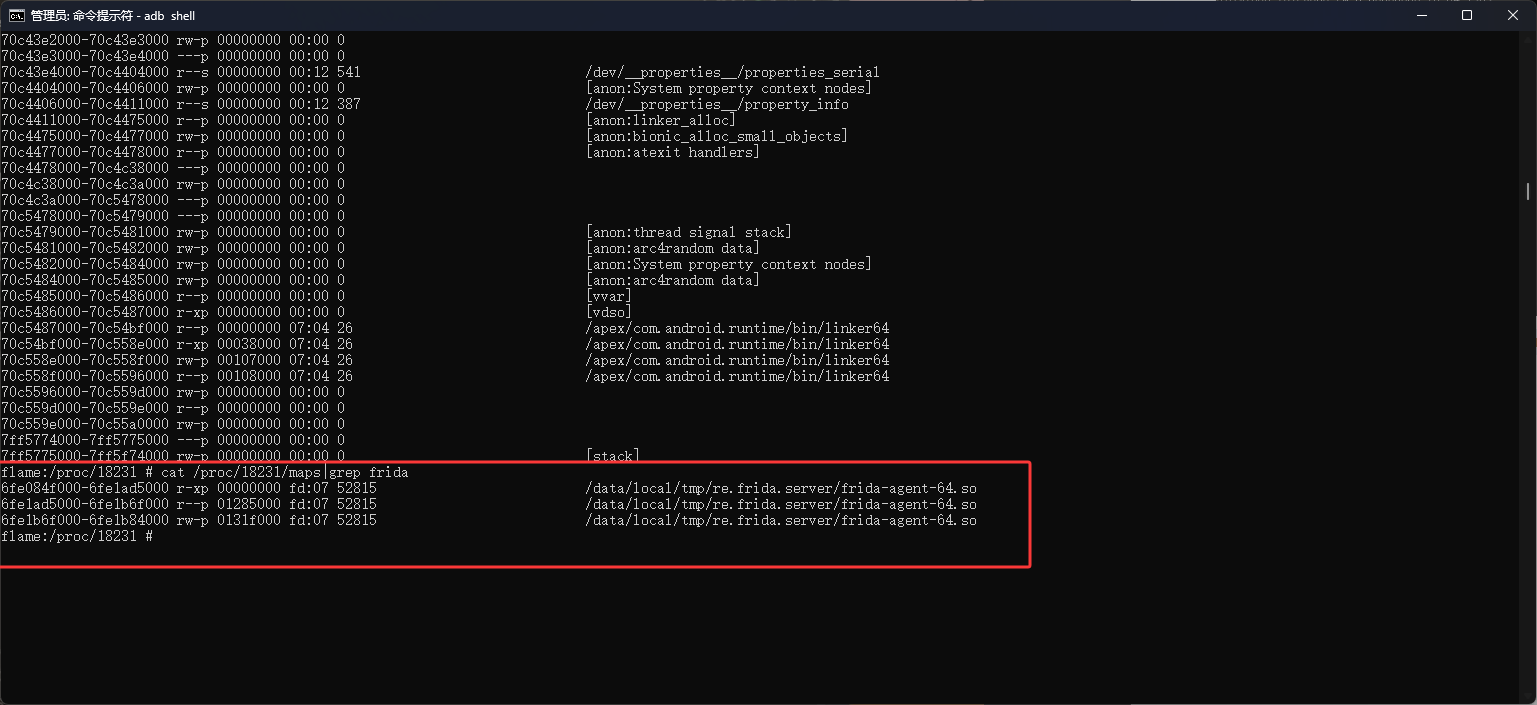This screenshot has height=705, width=1537.
Task: Click the [anon:bionic_alloc_small_objects] entry
Action: [716, 136]
